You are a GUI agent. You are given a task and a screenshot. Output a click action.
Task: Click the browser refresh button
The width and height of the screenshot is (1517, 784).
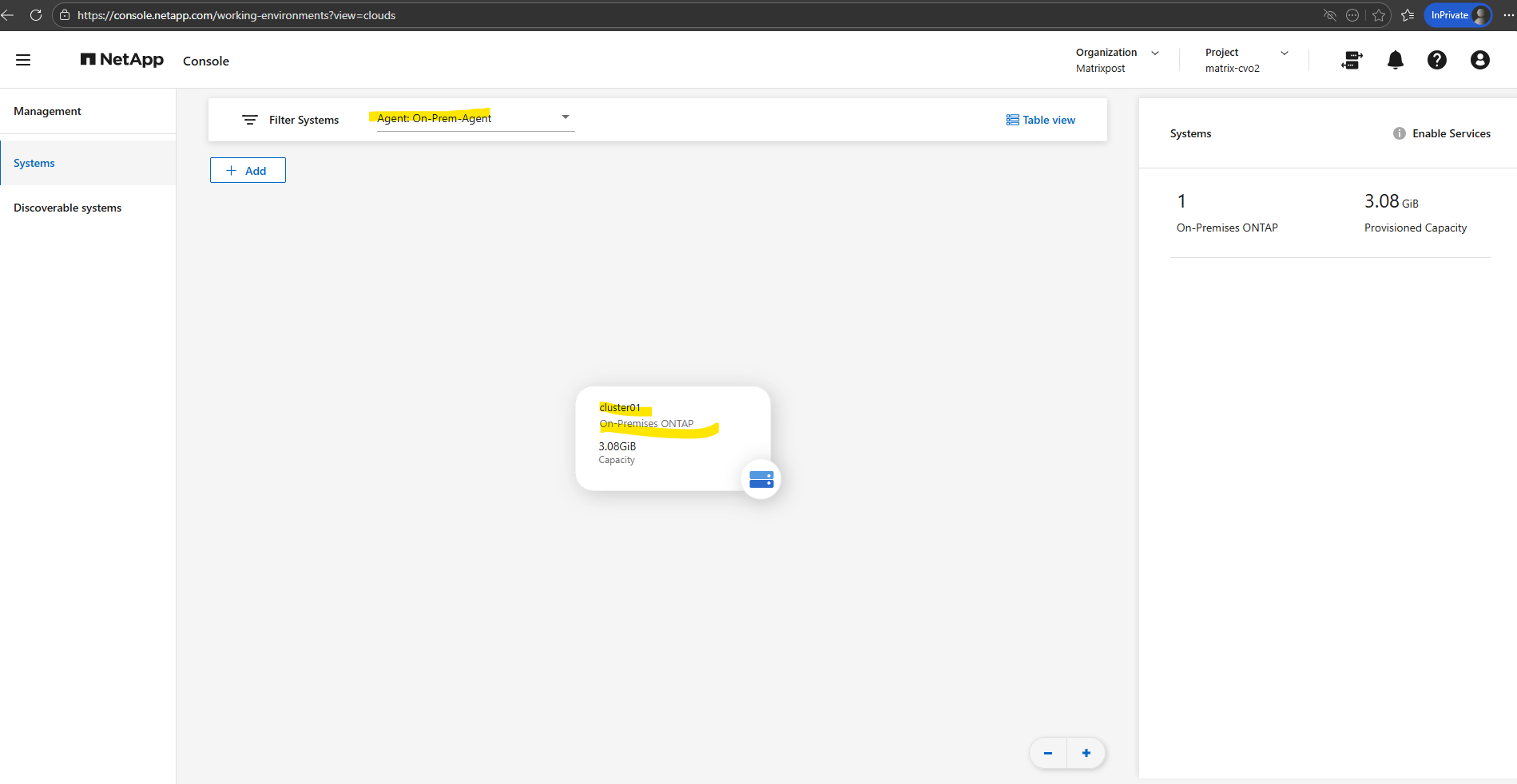click(36, 15)
